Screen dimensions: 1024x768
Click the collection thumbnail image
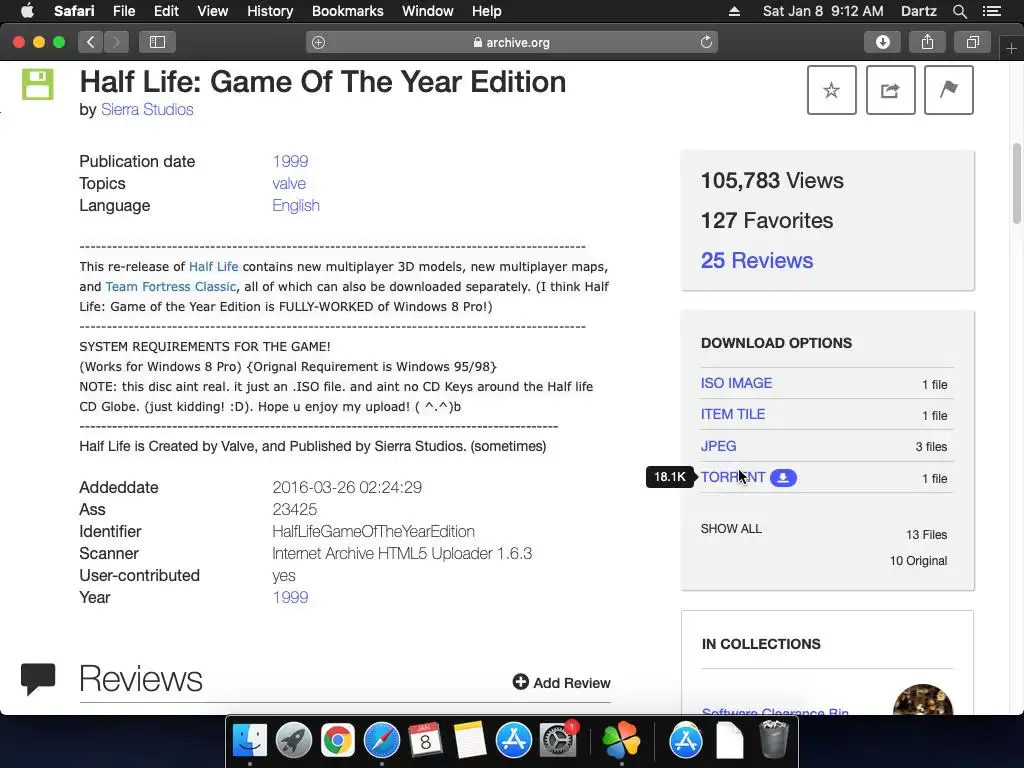[x=923, y=700]
